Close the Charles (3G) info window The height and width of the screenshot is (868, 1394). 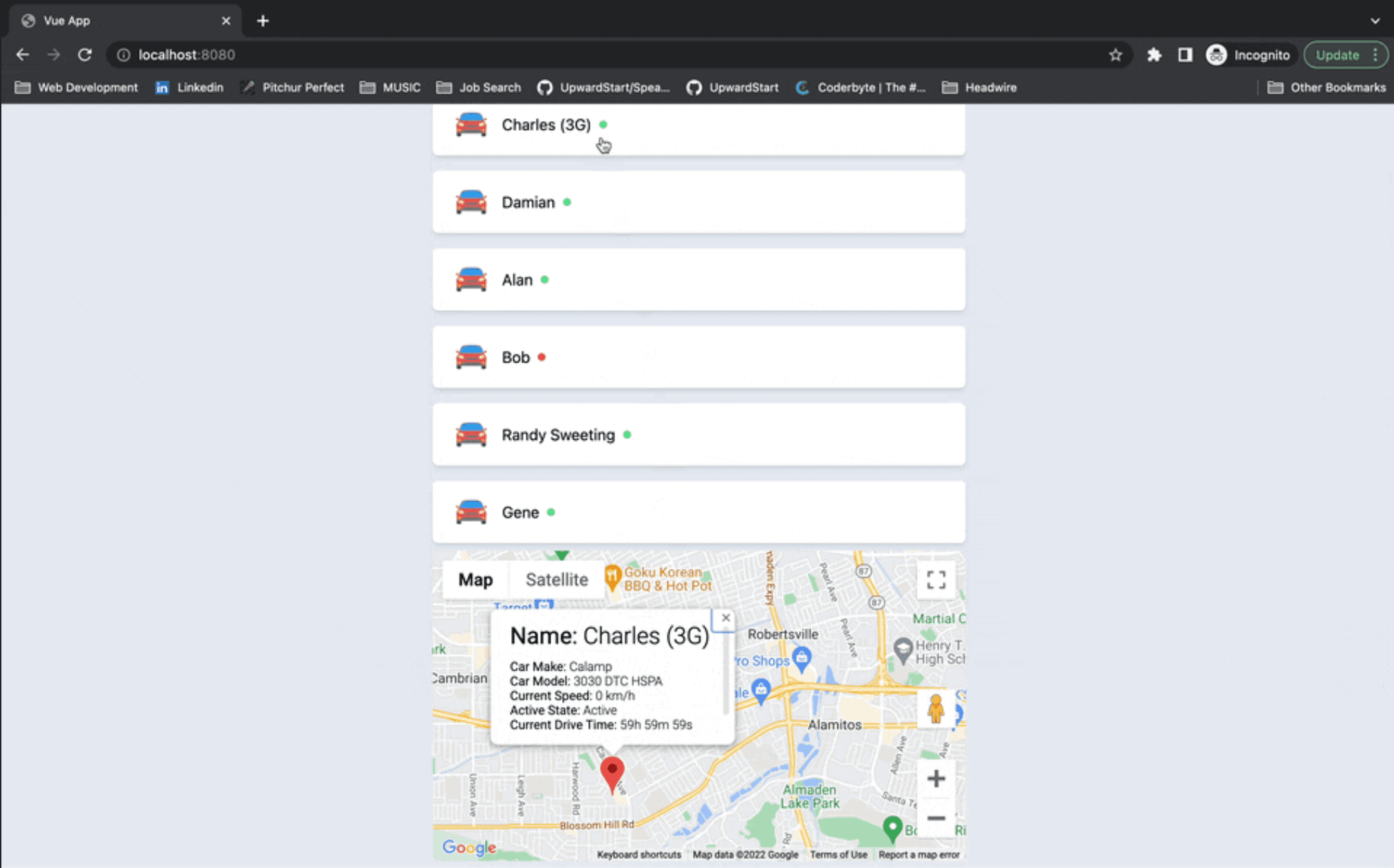coord(725,618)
